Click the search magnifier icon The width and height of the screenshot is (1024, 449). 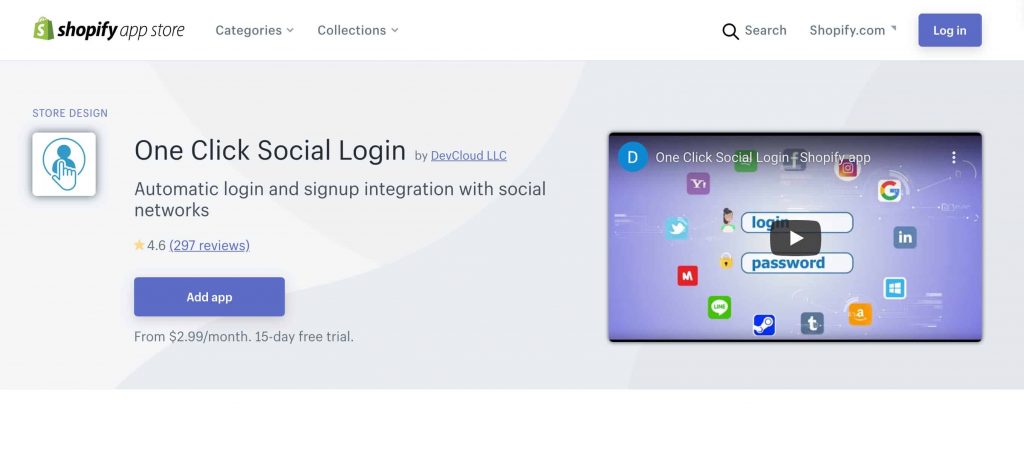pos(730,31)
